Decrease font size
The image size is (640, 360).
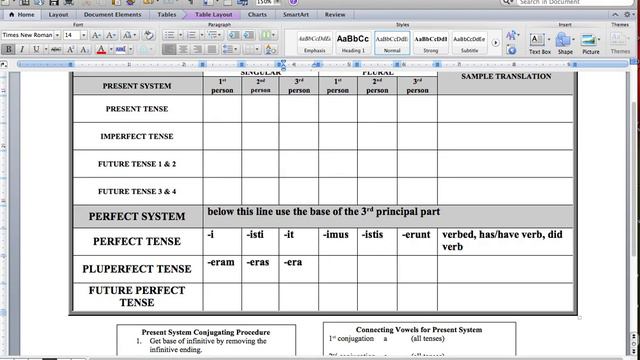click(110, 35)
